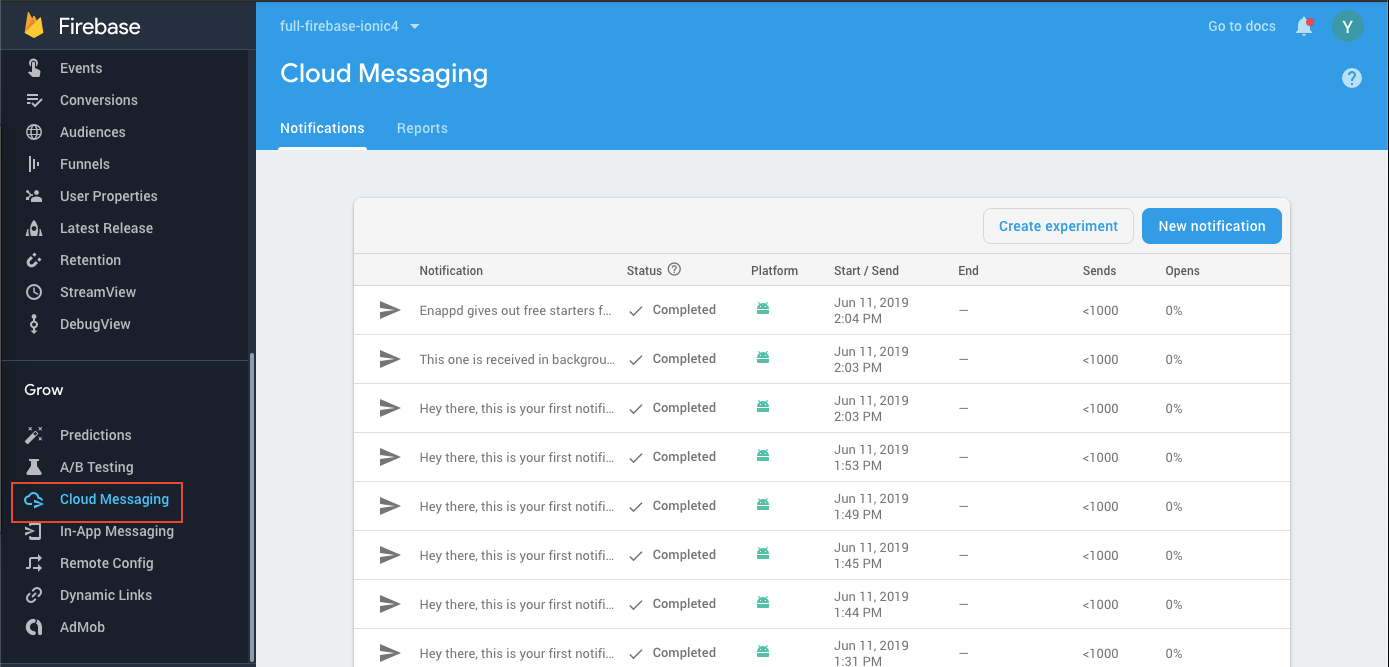The width and height of the screenshot is (1389, 667).
Task: Open the help question mark icon
Action: click(x=1352, y=78)
